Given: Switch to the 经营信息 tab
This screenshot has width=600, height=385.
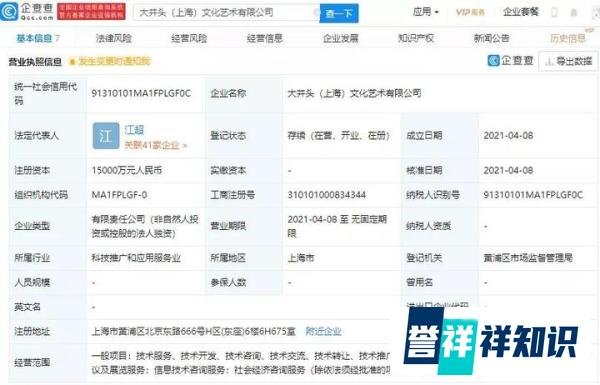Looking at the screenshot, I should pos(264,38).
